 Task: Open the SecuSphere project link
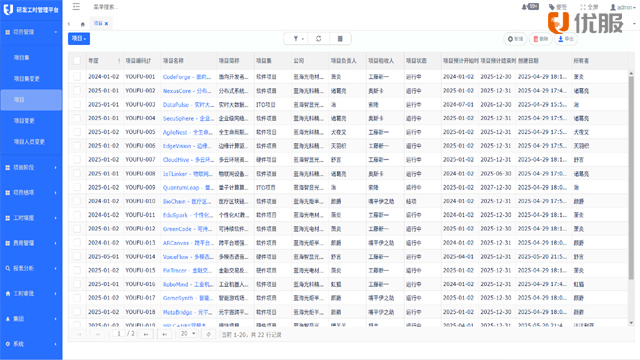pyautogui.click(x=188, y=118)
